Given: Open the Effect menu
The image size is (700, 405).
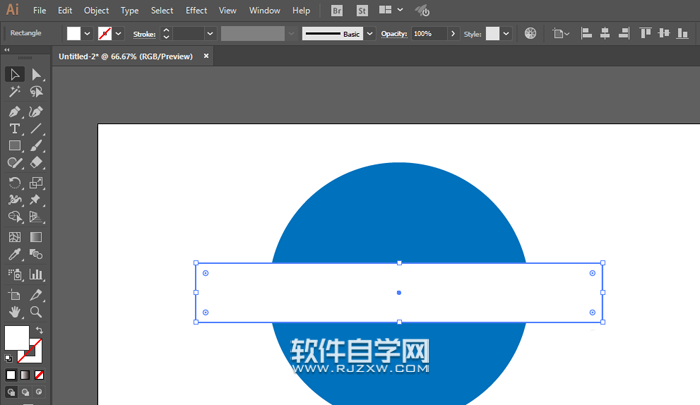Looking at the screenshot, I should pyautogui.click(x=196, y=10).
